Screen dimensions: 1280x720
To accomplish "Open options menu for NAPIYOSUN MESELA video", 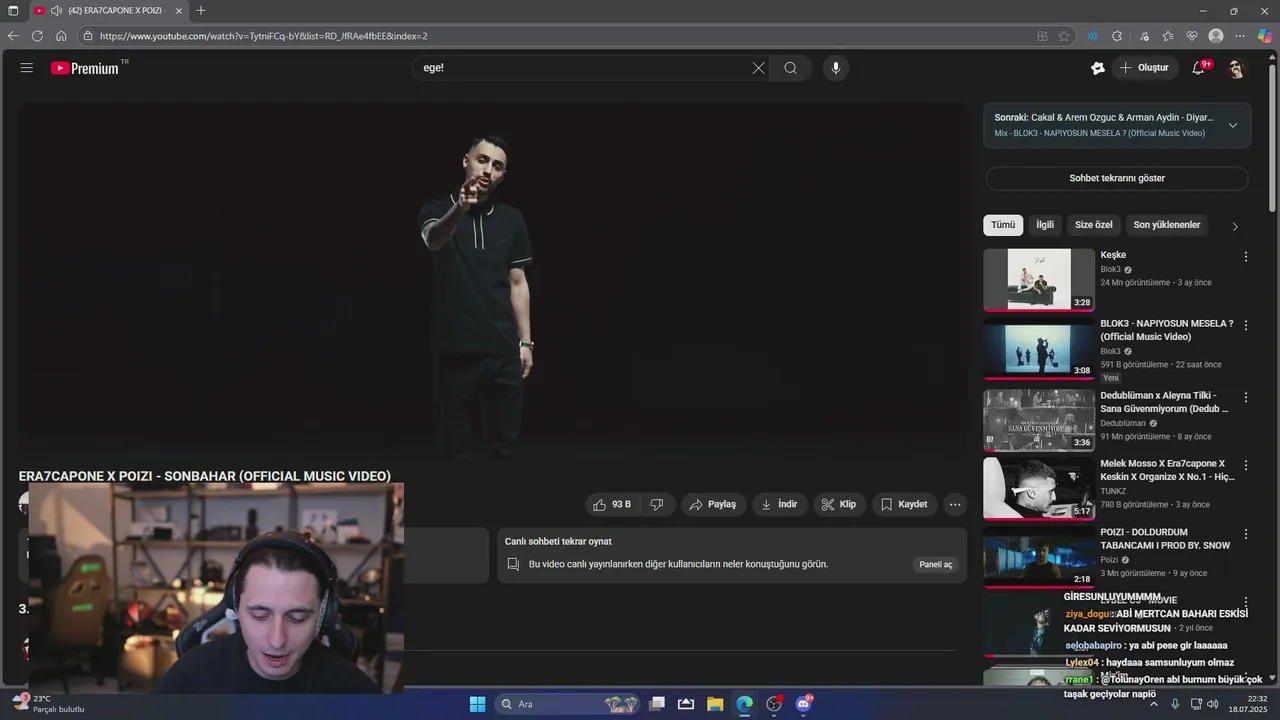I will [x=1246, y=326].
